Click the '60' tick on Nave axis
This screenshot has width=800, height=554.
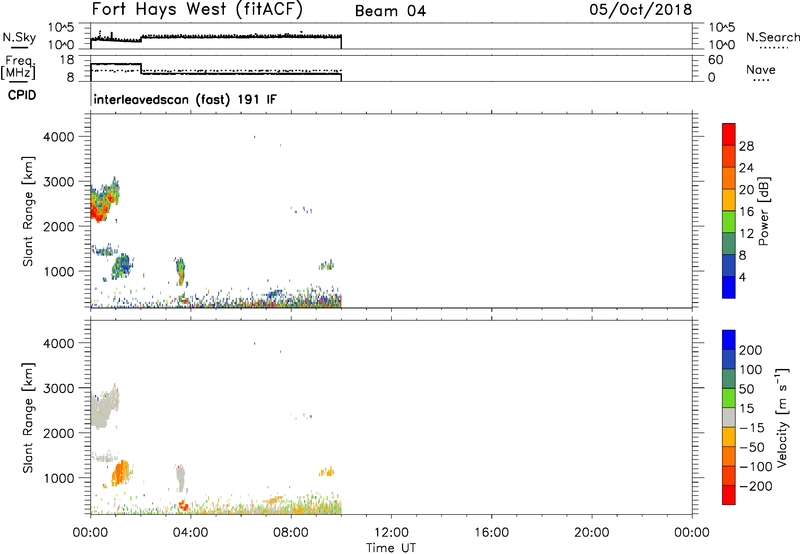pos(715,60)
